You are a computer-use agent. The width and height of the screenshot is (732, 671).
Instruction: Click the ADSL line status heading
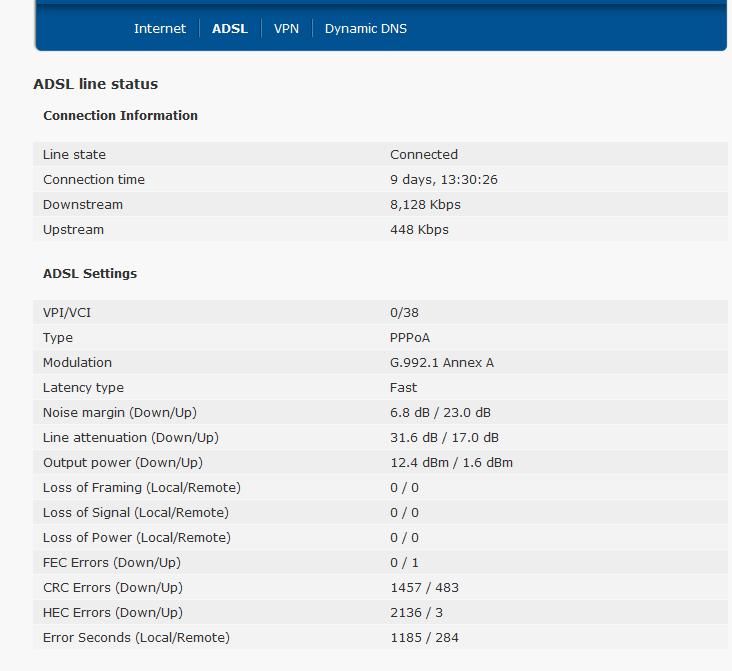click(95, 84)
